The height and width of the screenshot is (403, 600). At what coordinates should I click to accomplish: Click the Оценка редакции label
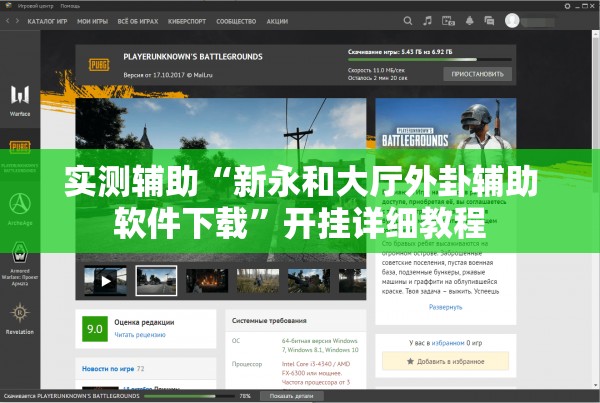[144, 322]
